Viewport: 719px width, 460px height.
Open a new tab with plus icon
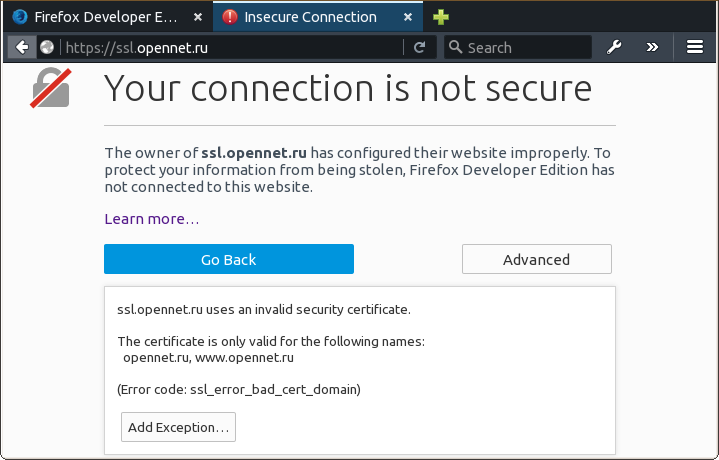click(x=441, y=17)
